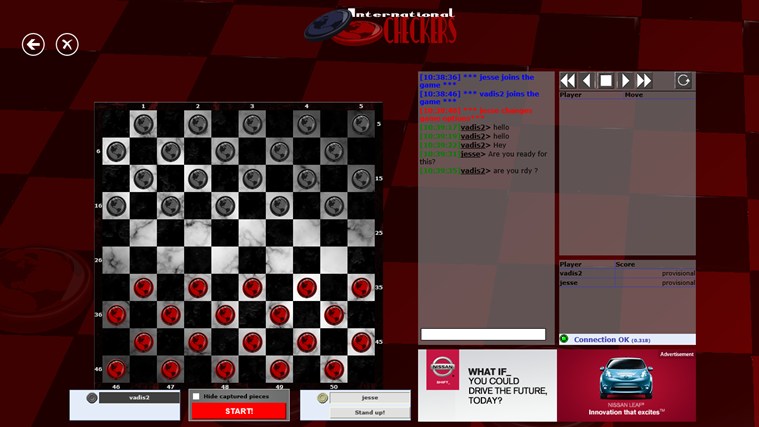Step forward one move
Viewport: 759px width, 427px height.
(x=625, y=81)
